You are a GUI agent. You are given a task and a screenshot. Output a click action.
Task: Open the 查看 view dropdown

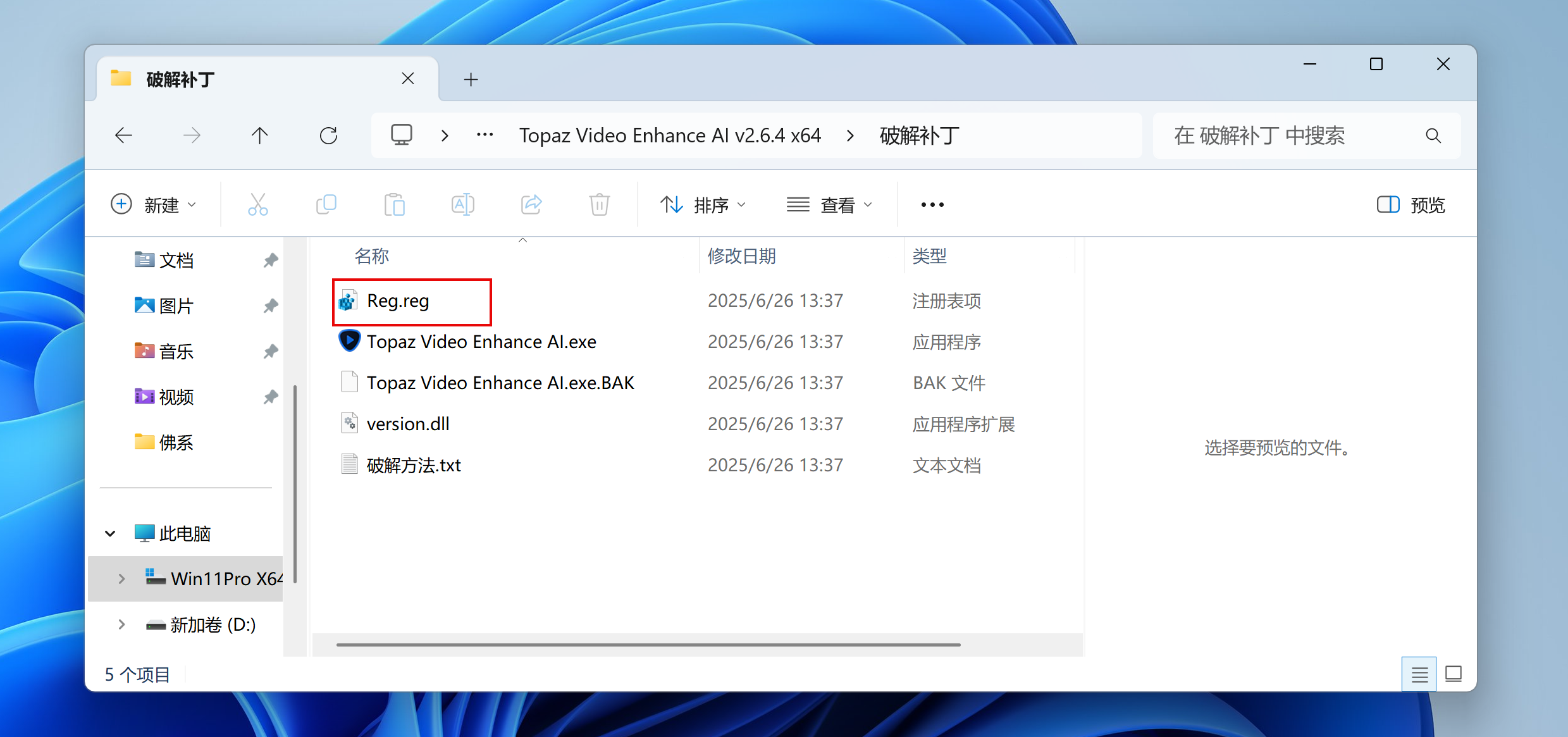pyautogui.click(x=830, y=205)
